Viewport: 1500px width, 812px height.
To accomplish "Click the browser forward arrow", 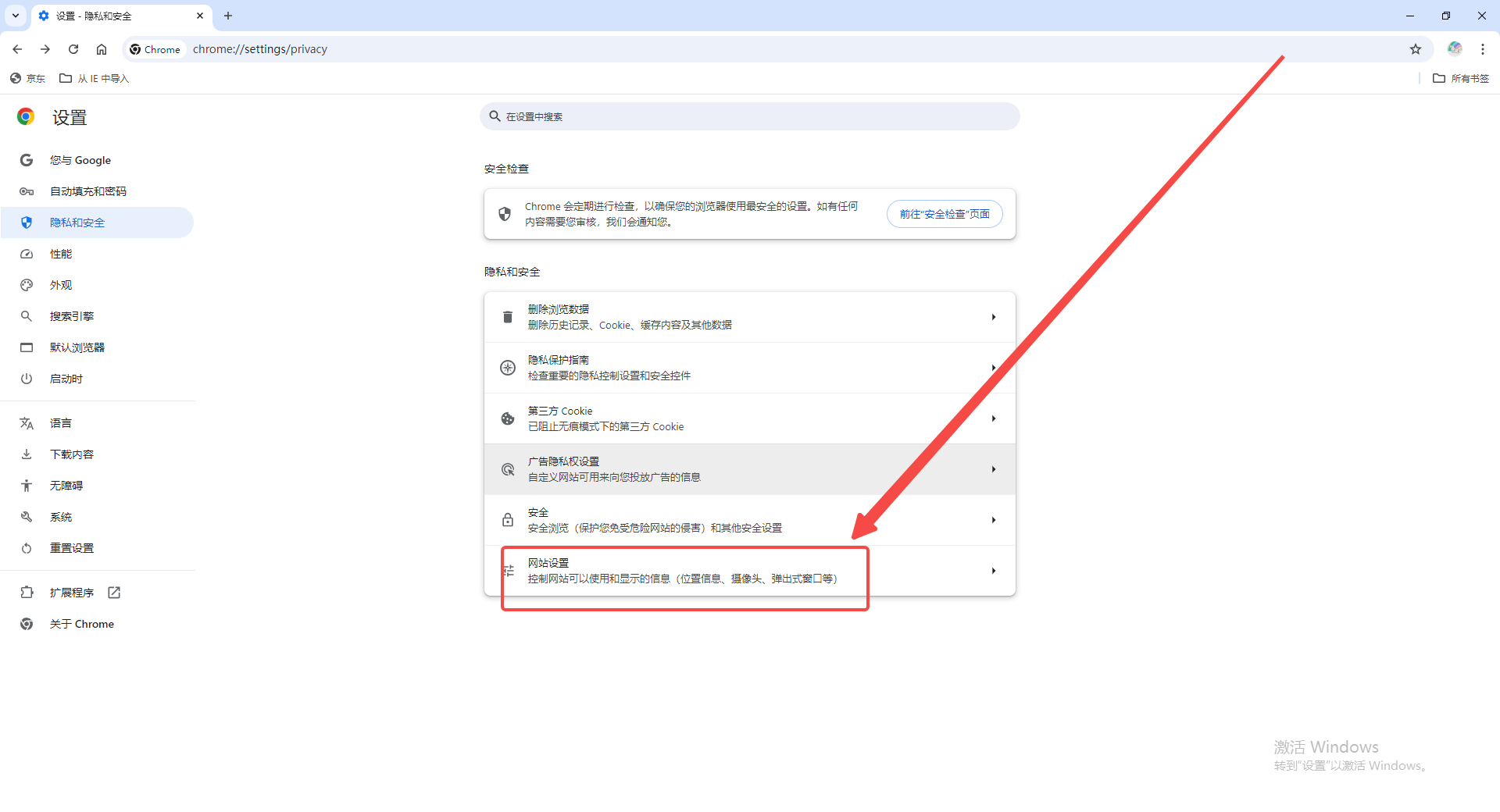I will click(x=45, y=49).
